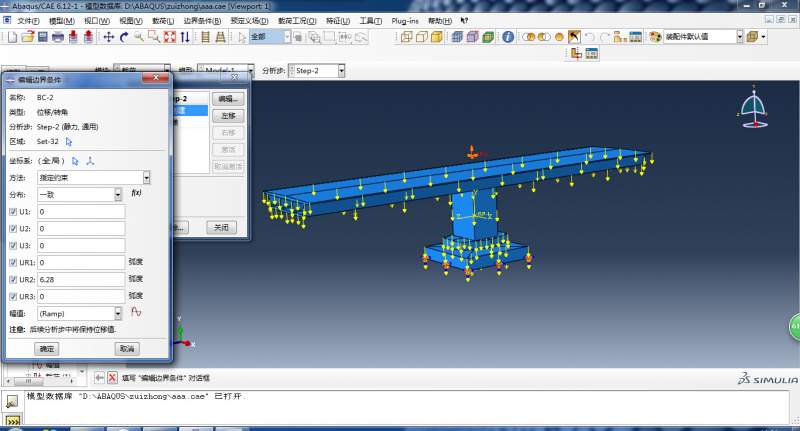Click the 3D compass in the viewport

[x=754, y=108]
